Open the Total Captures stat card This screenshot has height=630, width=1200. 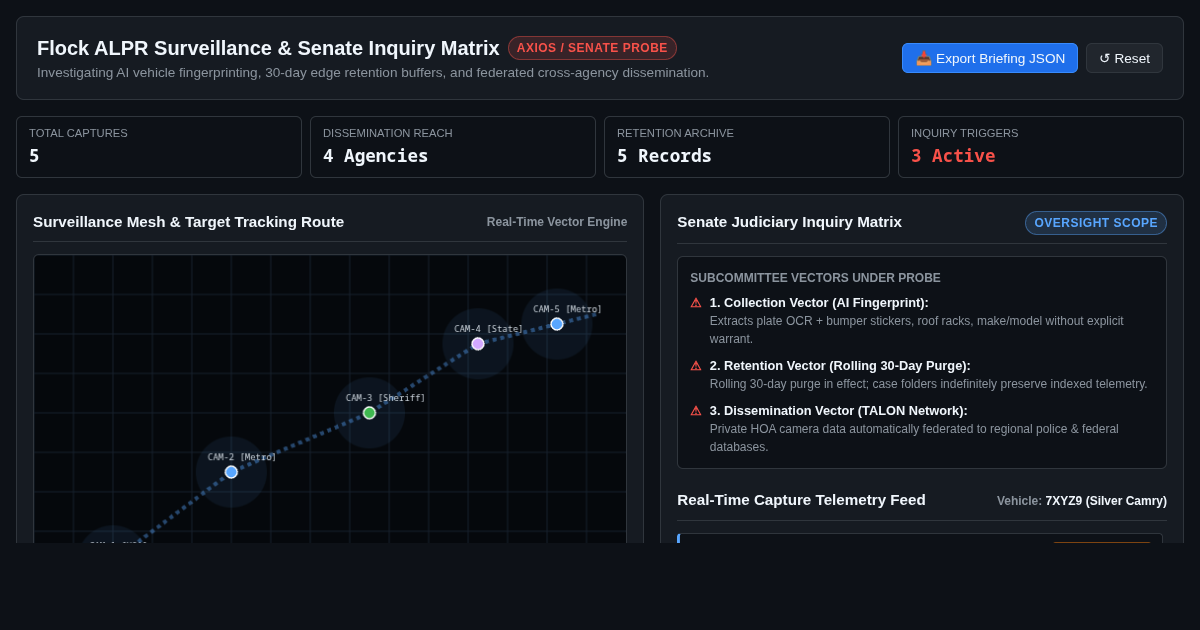point(159,147)
